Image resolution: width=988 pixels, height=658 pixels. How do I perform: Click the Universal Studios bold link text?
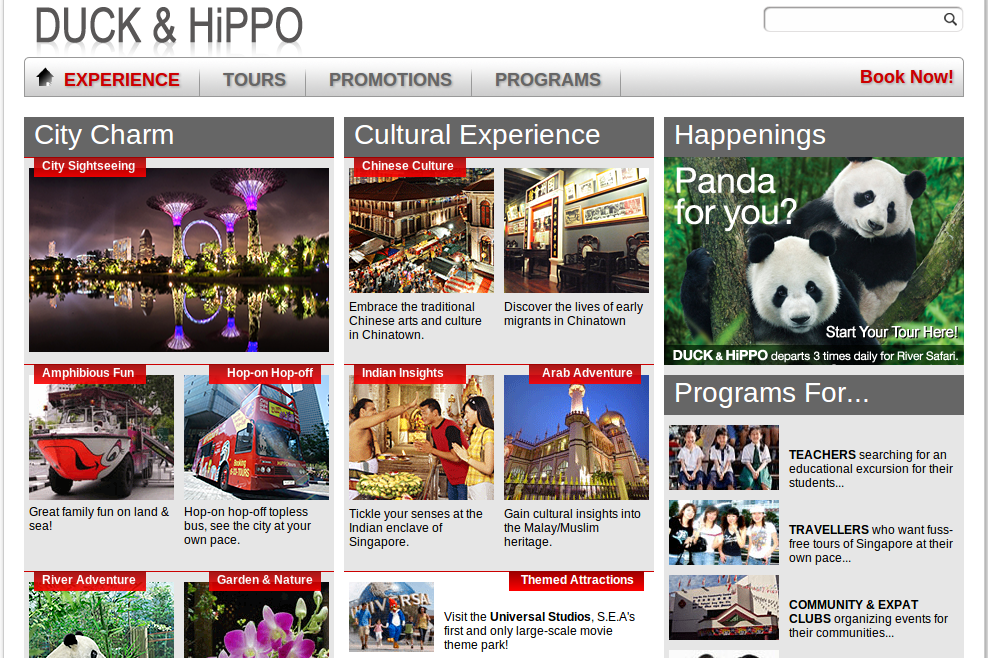pyautogui.click(x=540, y=616)
